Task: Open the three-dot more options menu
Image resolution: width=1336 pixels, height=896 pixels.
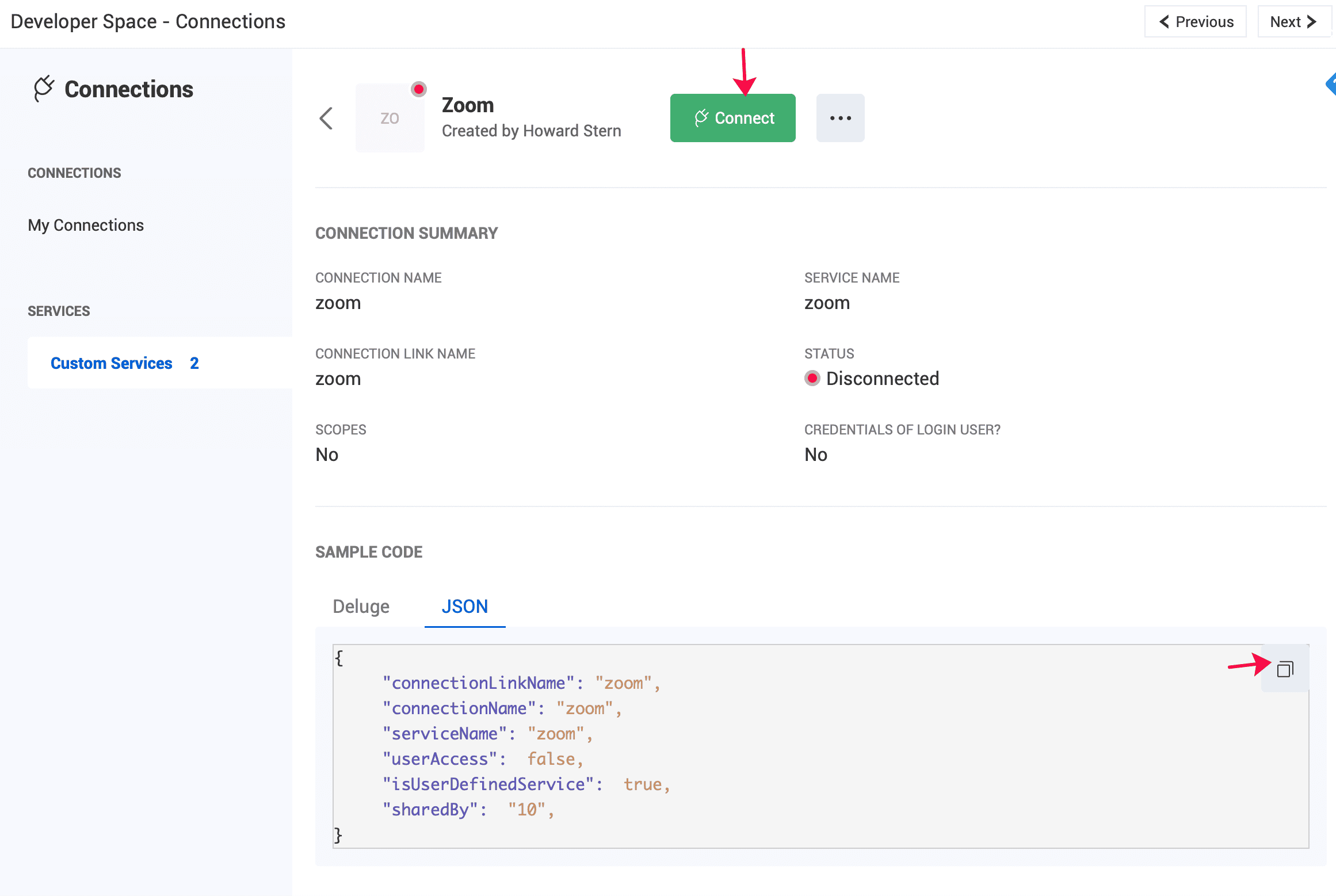Action: [x=840, y=118]
